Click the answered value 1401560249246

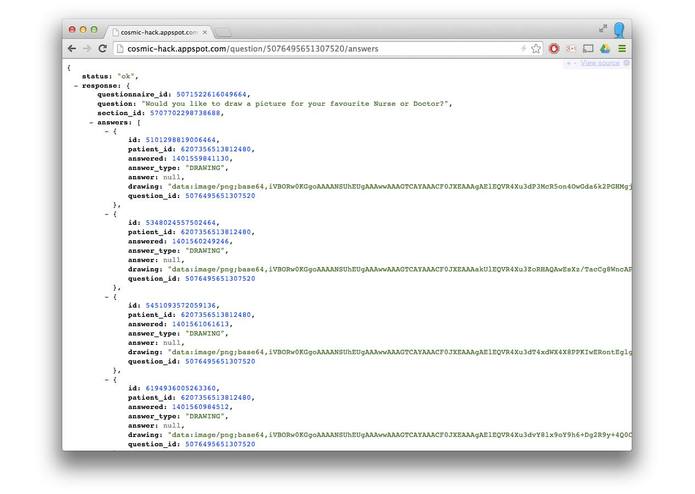coord(201,241)
